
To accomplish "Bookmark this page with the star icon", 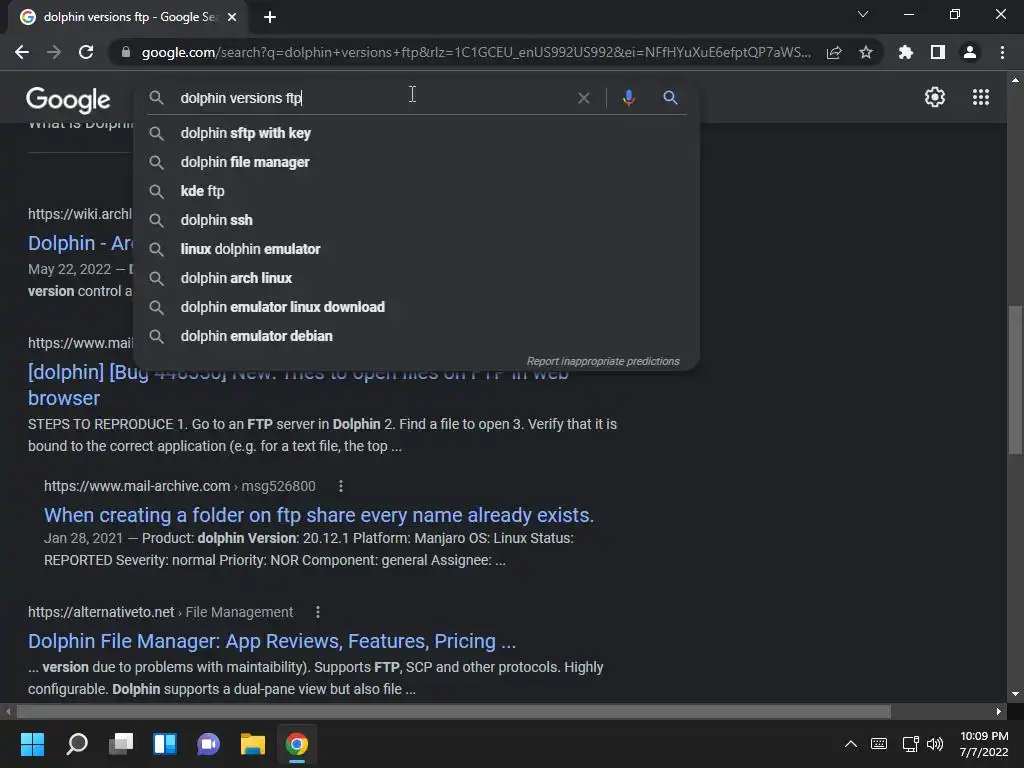I will coord(866,52).
